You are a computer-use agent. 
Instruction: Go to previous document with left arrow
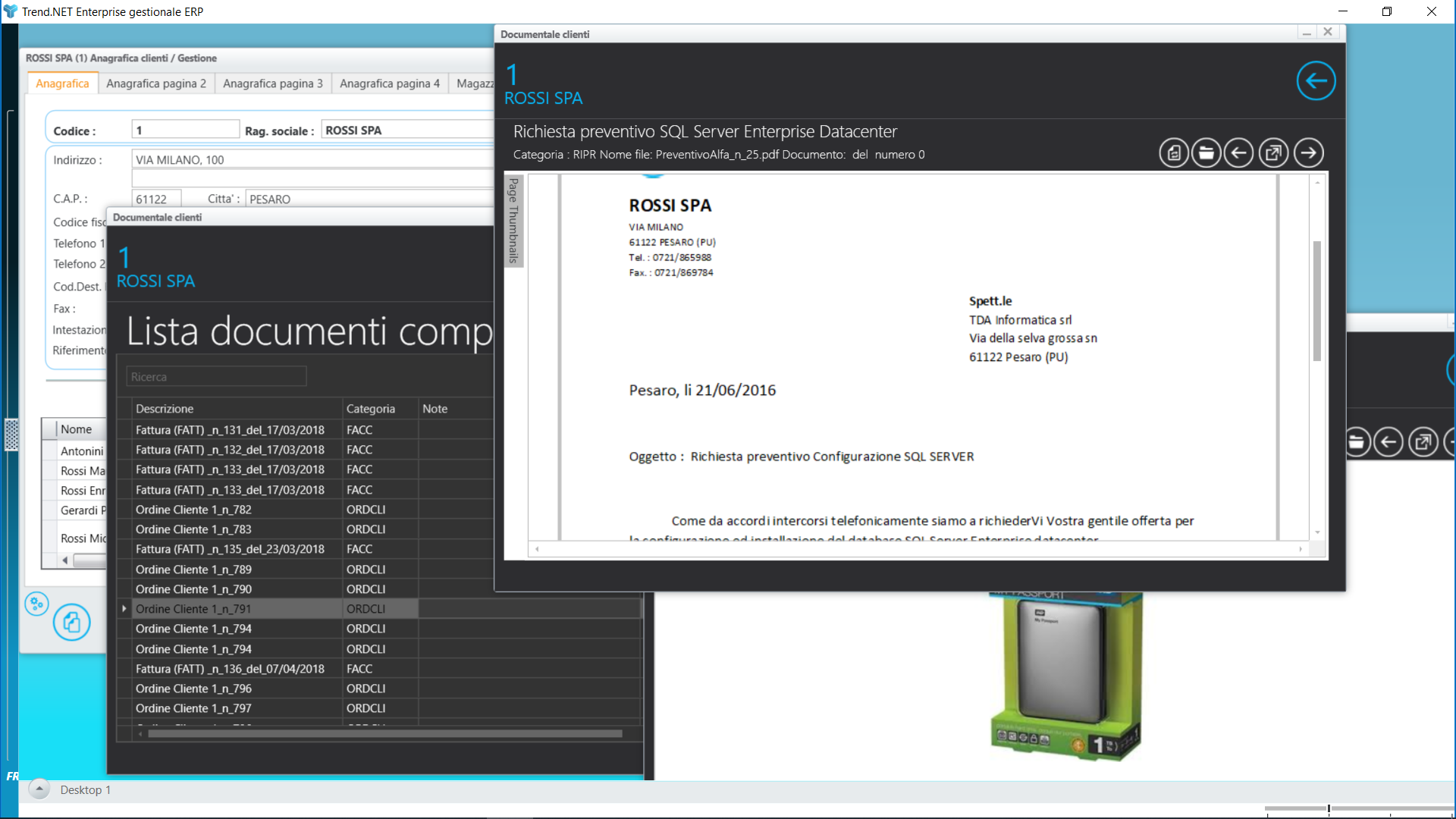1239,153
